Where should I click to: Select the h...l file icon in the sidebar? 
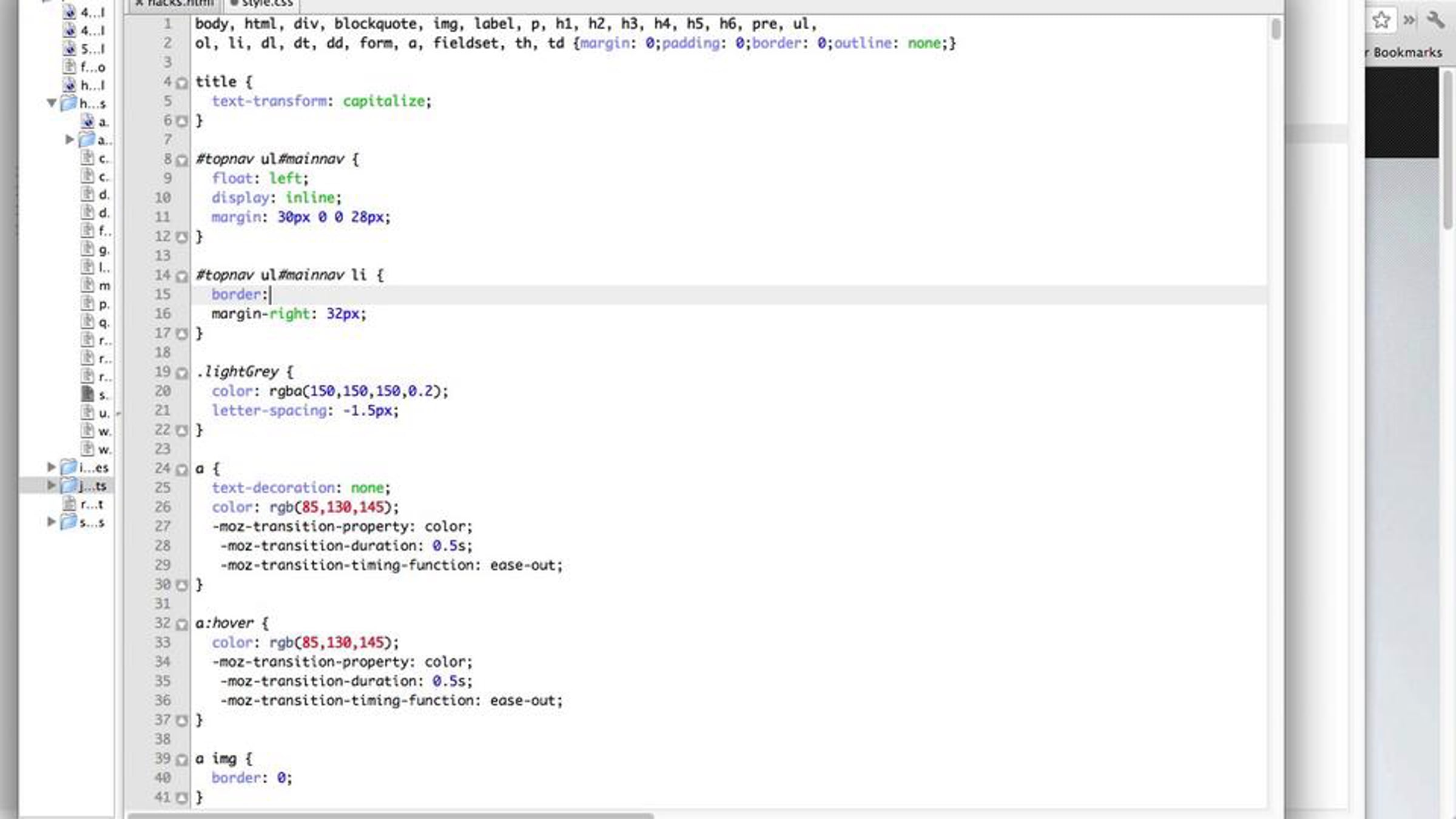pyautogui.click(x=70, y=85)
